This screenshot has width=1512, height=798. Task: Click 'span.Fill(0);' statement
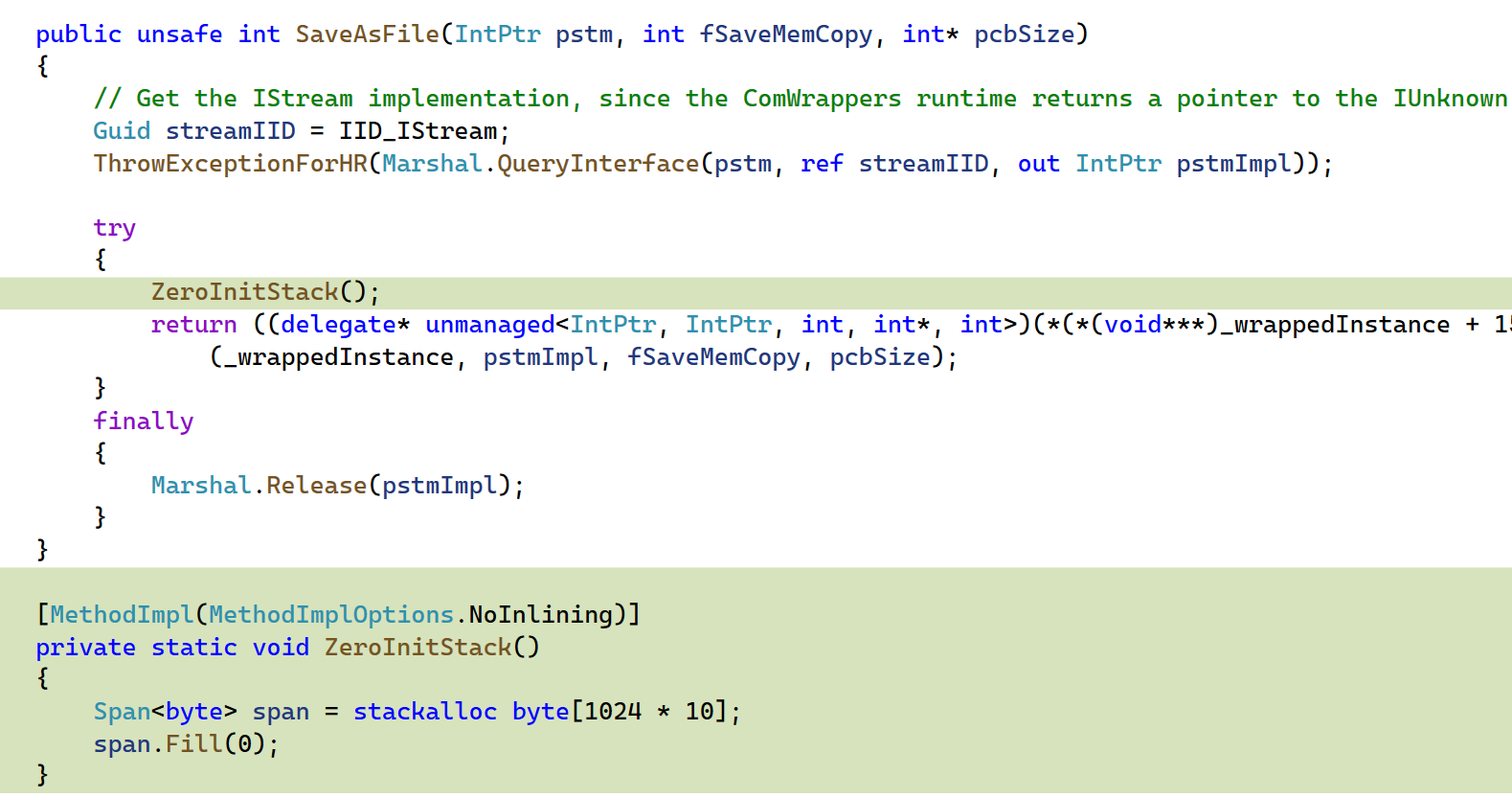[x=187, y=744]
